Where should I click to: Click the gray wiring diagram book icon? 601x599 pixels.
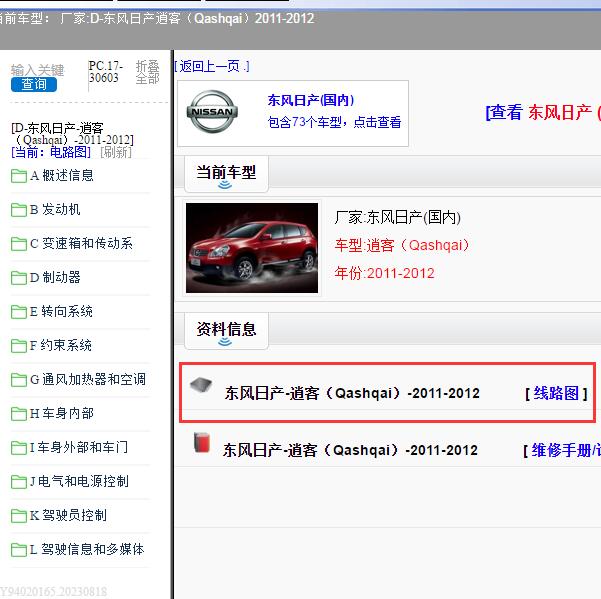201,385
